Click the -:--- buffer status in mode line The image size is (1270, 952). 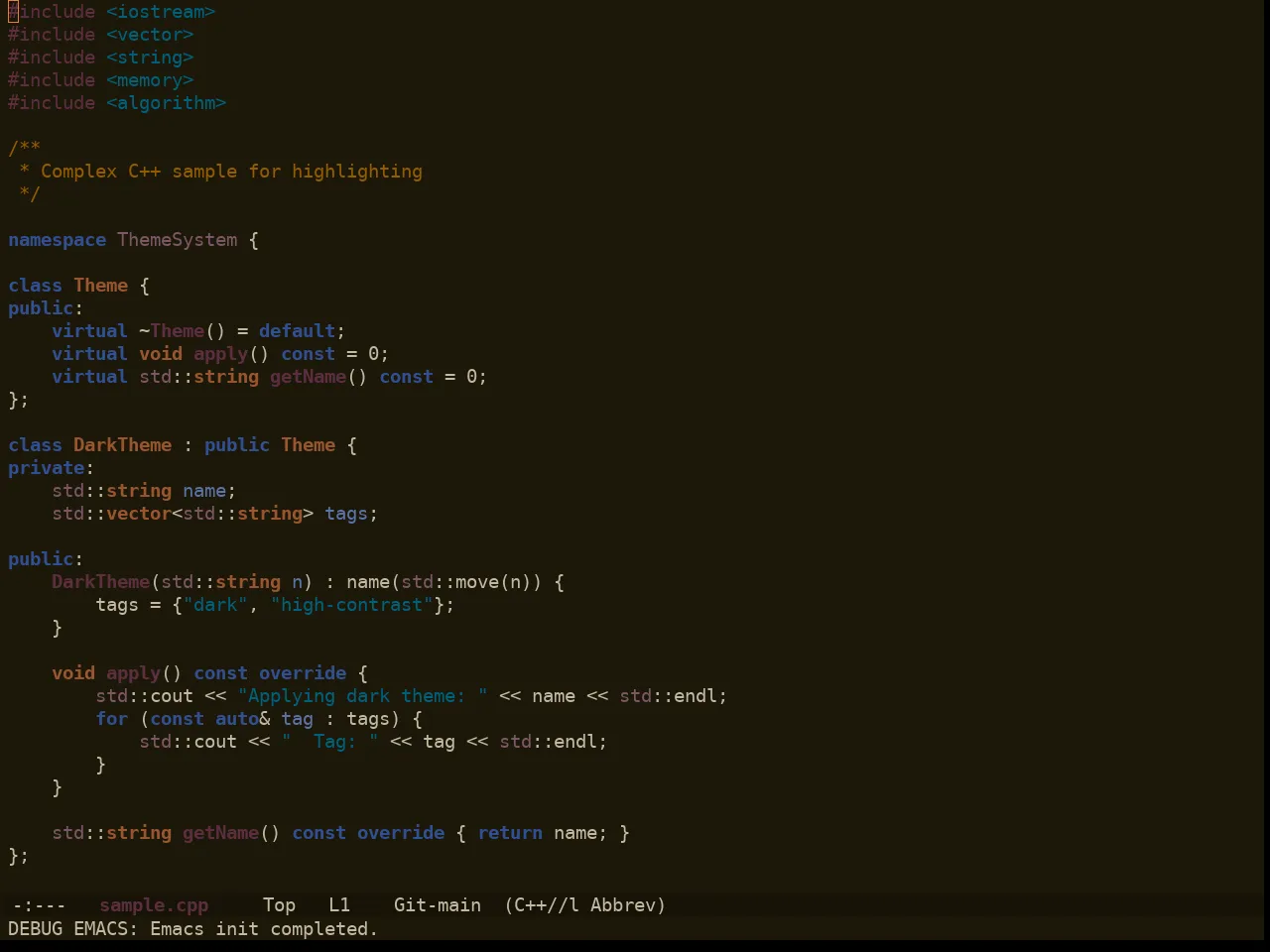tap(39, 905)
